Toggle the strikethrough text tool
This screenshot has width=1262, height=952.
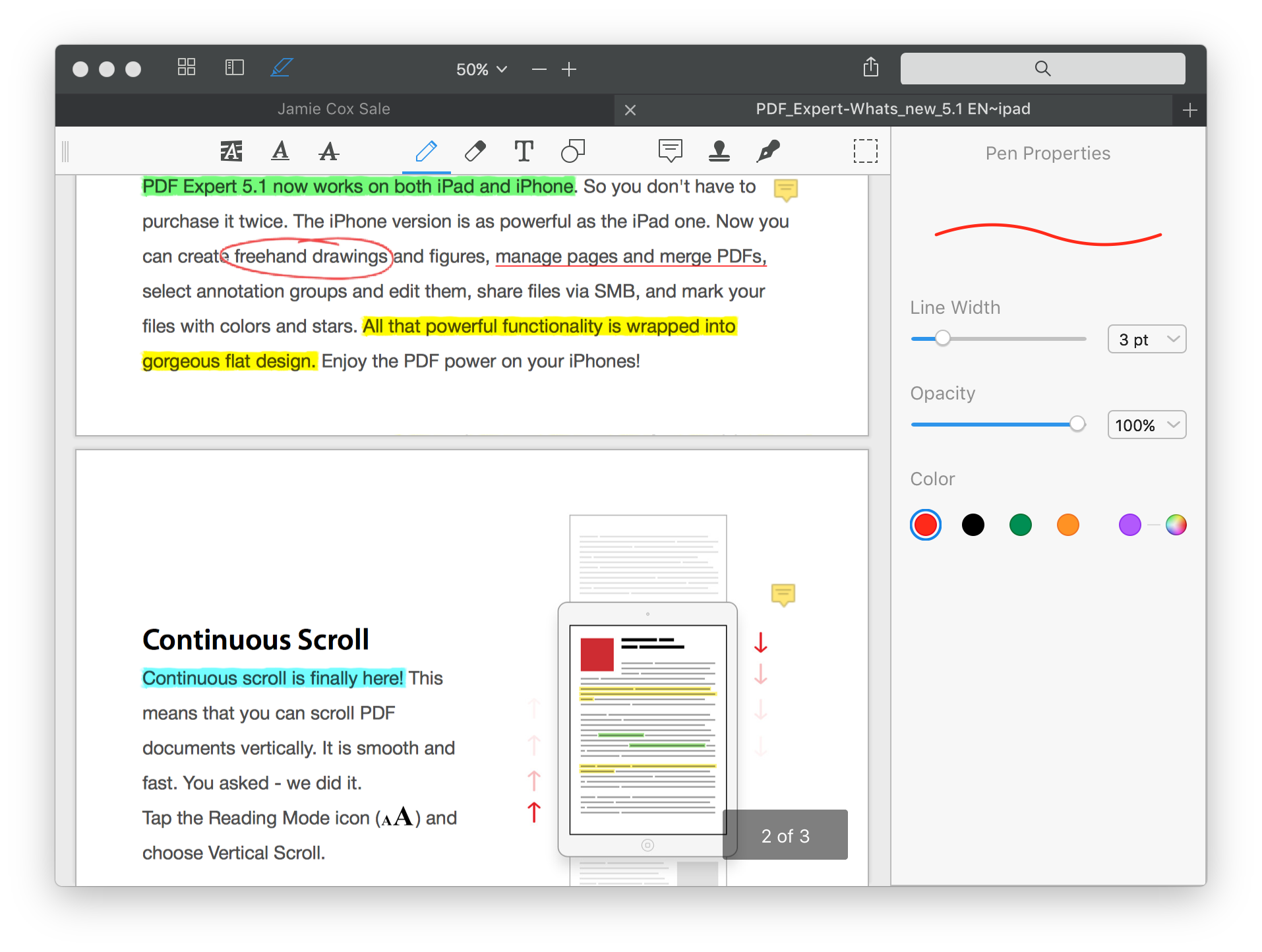pos(329,151)
